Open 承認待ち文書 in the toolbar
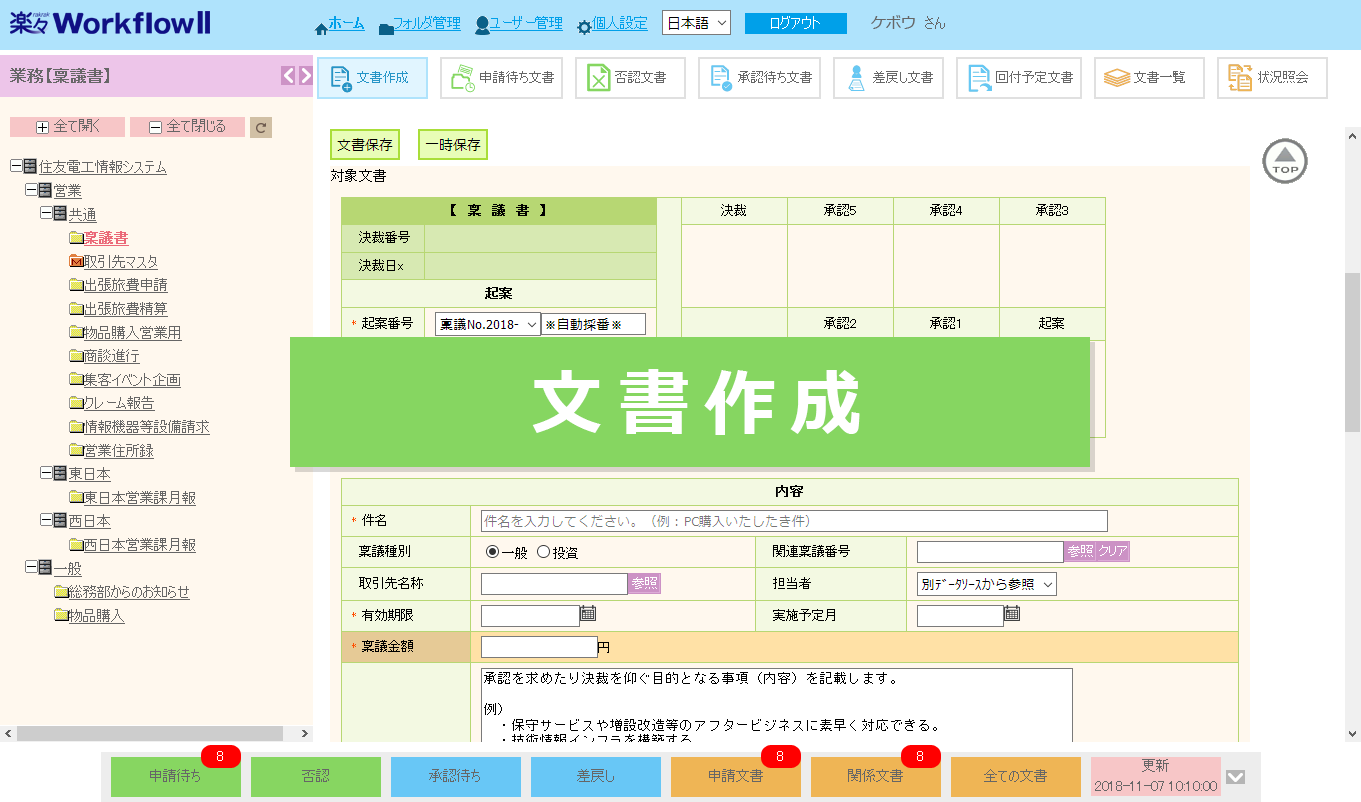Screen dimensions: 1361x802 pyautogui.click(x=759, y=78)
